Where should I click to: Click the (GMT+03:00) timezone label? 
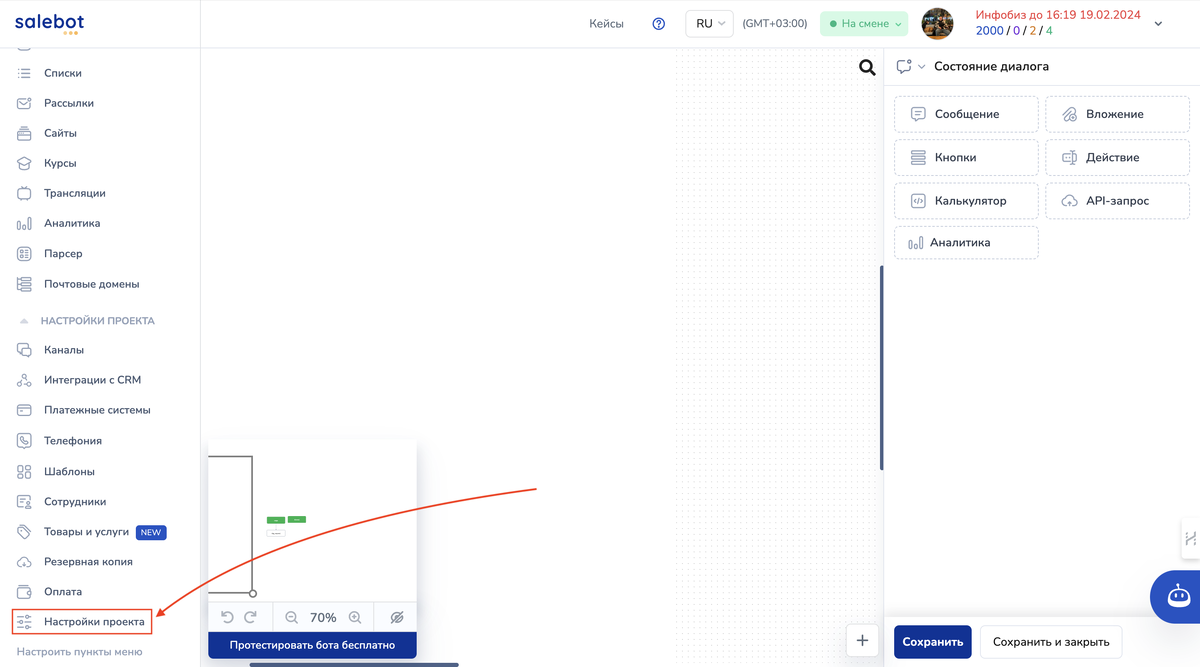coord(775,24)
